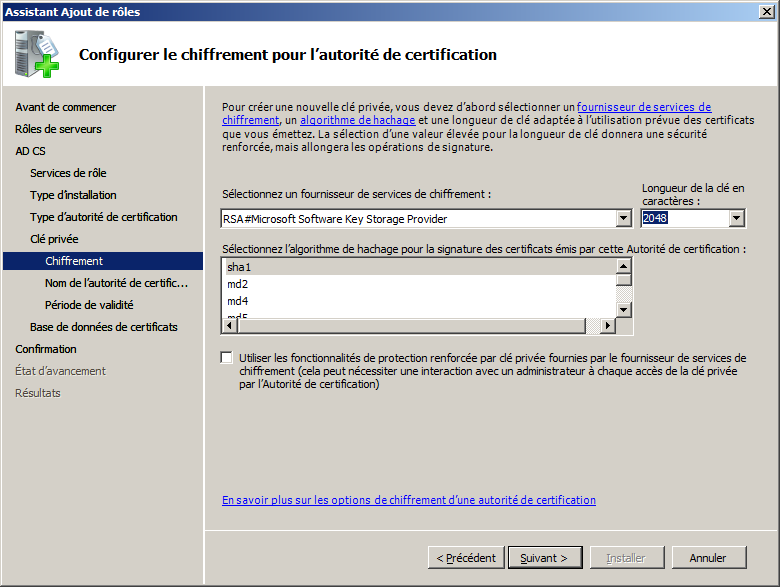The width and height of the screenshot is (780, 587).
Task: Go to Avant de commencer step
Action: (x=65, y=107)
